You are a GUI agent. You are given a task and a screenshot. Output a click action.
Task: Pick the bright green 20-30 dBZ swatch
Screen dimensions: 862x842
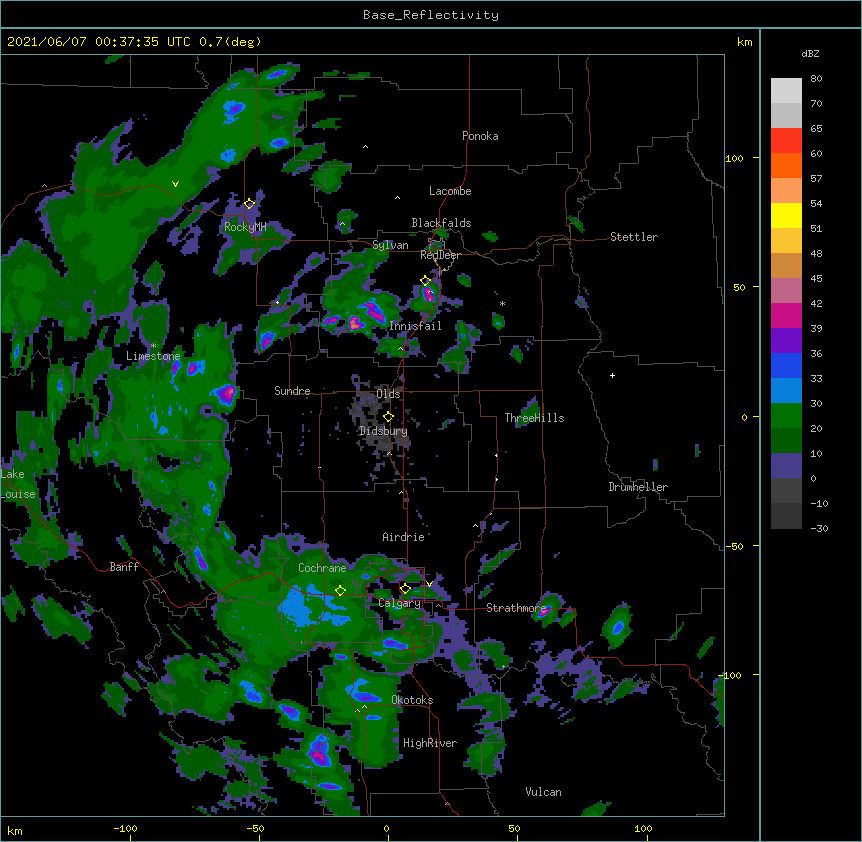tap(786, 416)
